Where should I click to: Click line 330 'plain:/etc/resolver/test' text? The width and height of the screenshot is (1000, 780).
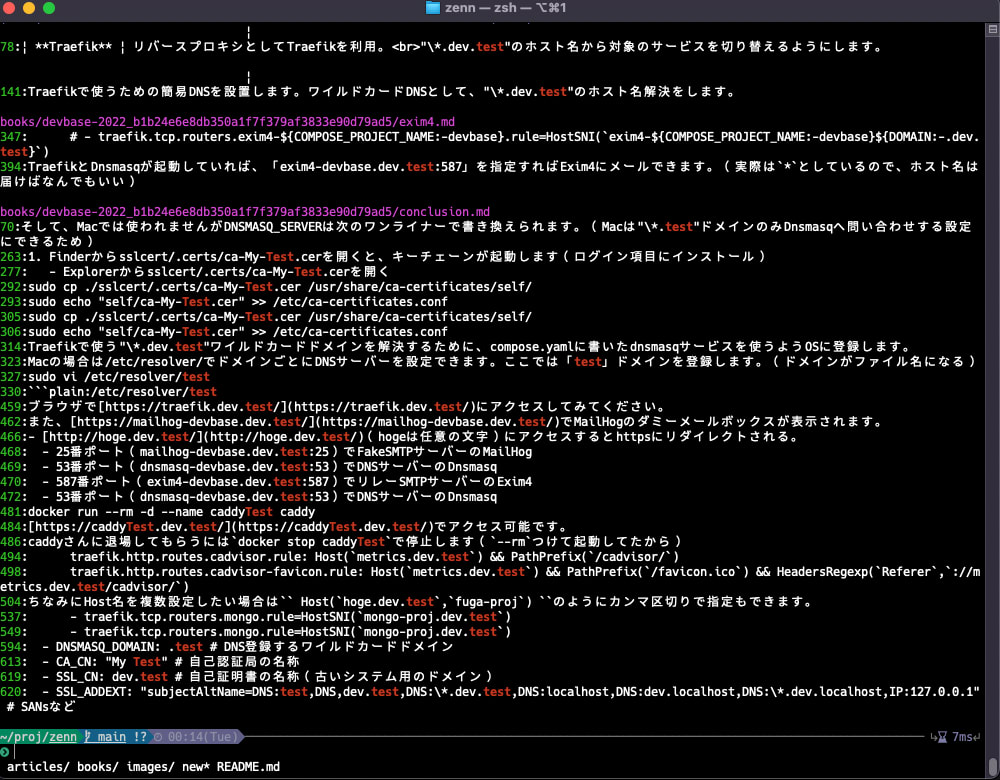[x=133, y=392]
